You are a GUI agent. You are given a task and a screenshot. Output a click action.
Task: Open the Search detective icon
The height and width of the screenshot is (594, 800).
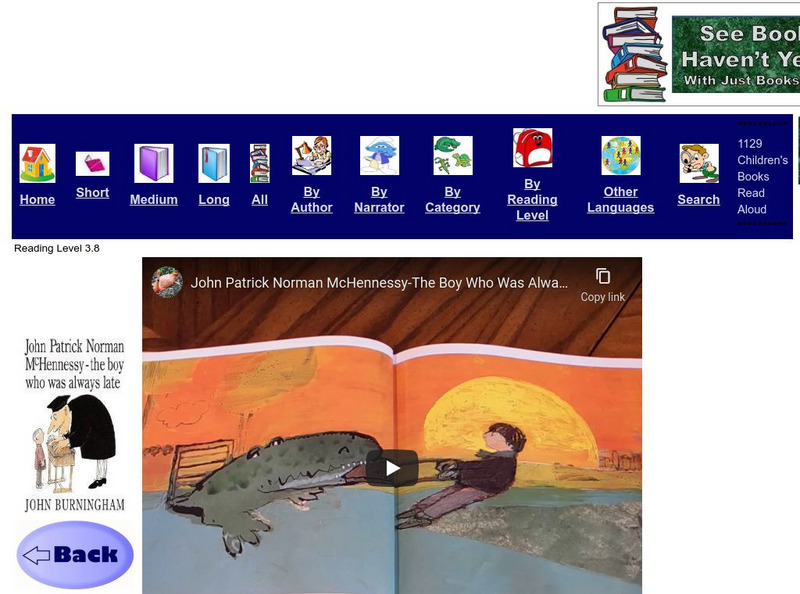[699, 163]
